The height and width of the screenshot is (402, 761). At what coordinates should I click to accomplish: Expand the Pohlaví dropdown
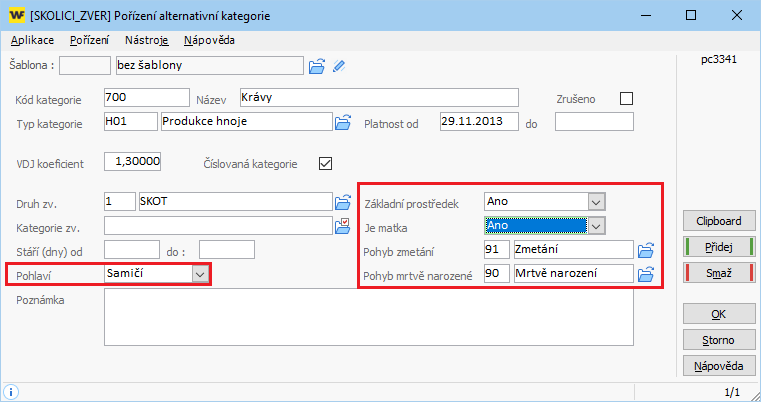[x=200, y=273]
